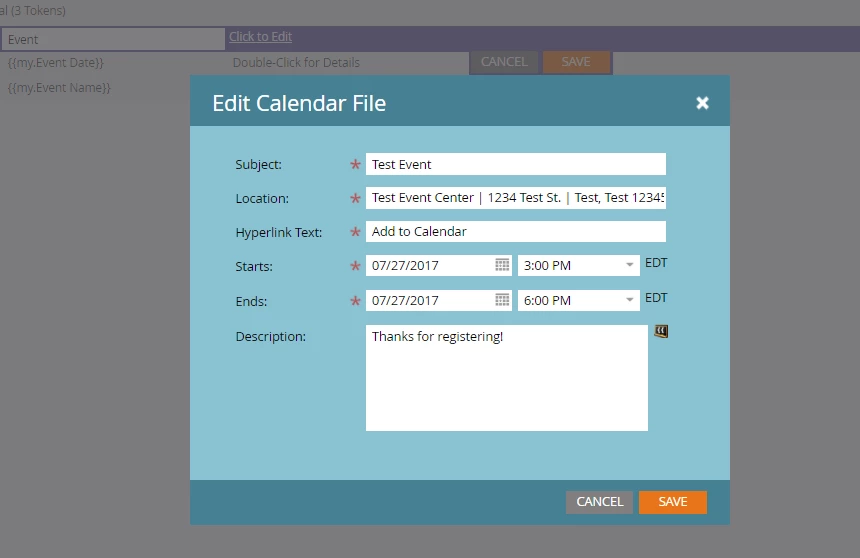Click the background SAVE button behind dialog

click(x=576, y=62)
